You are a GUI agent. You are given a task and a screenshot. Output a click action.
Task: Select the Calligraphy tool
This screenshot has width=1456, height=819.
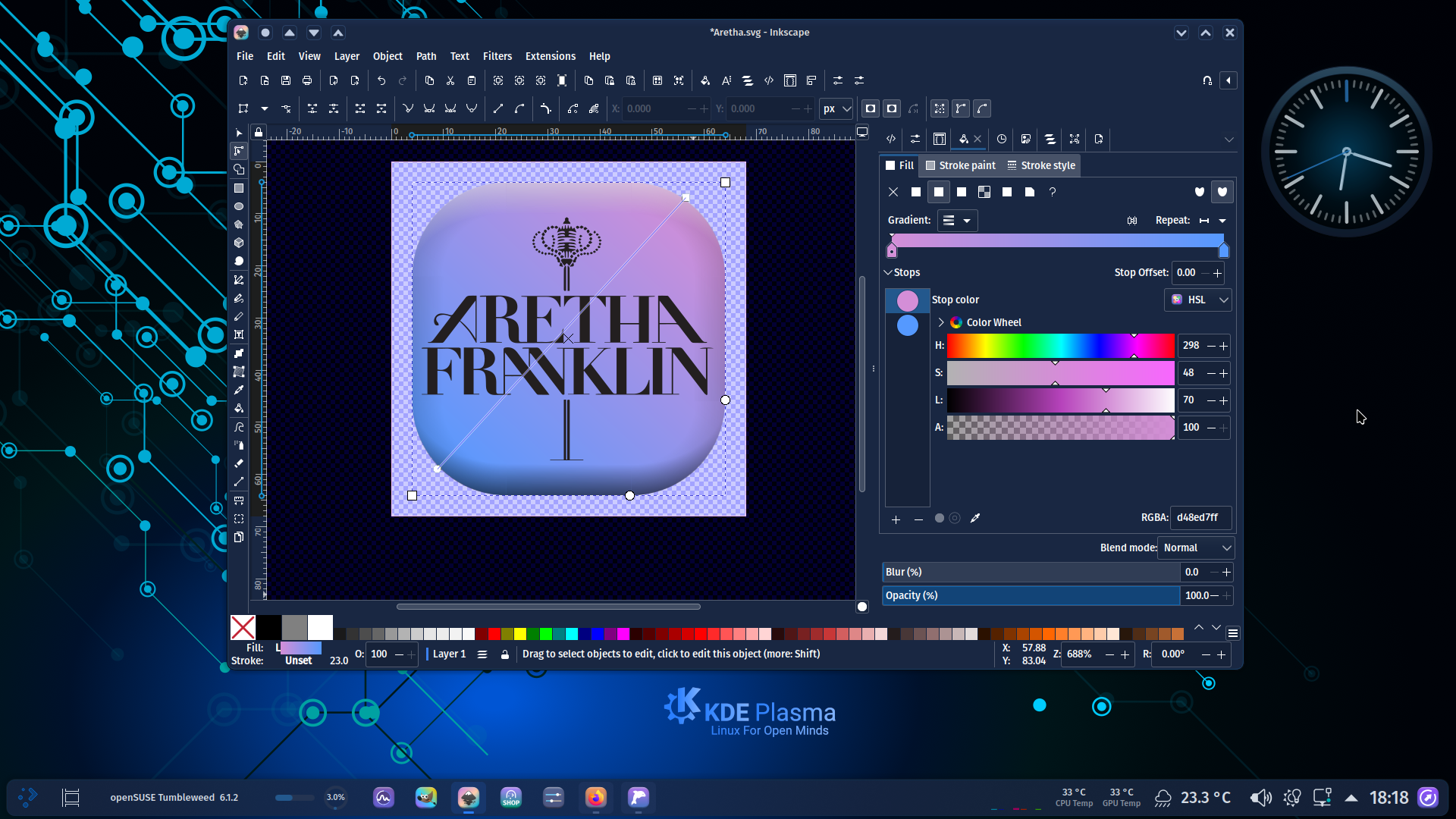tap(239, 316)
